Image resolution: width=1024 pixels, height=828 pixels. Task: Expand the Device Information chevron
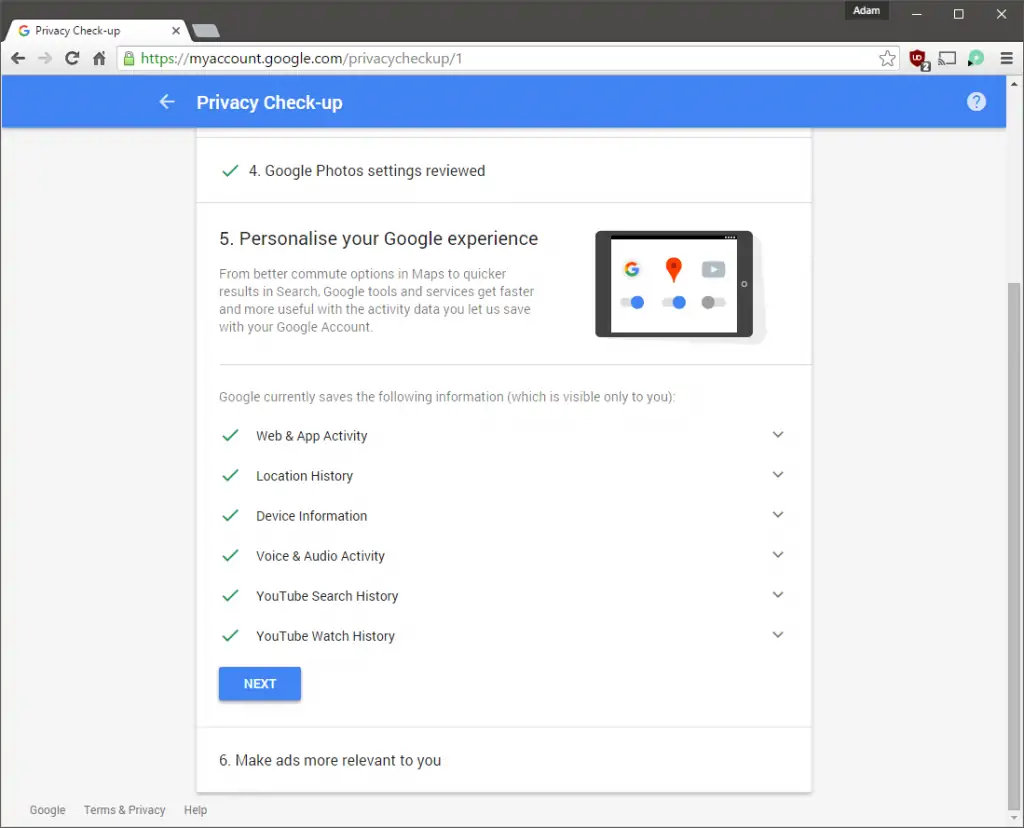778,515
